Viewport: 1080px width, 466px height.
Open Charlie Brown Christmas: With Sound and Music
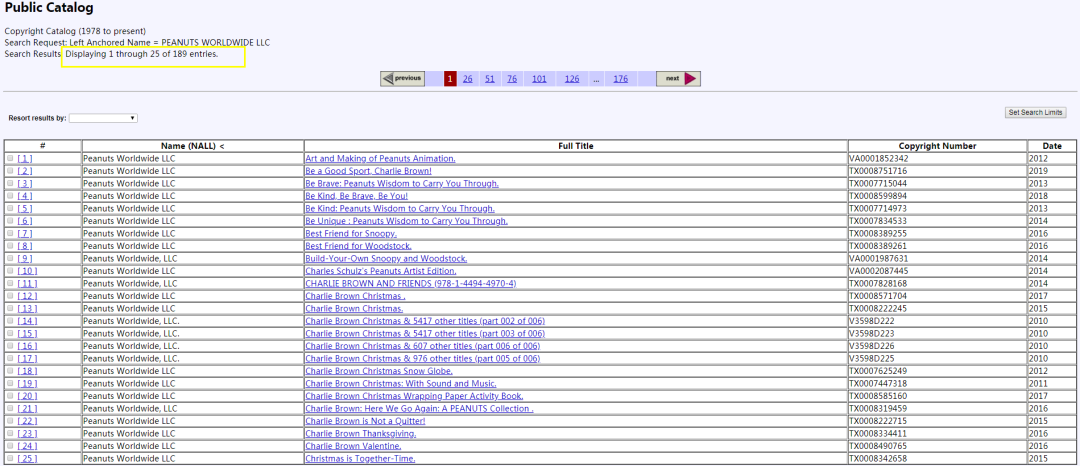[x=401, y=383]
